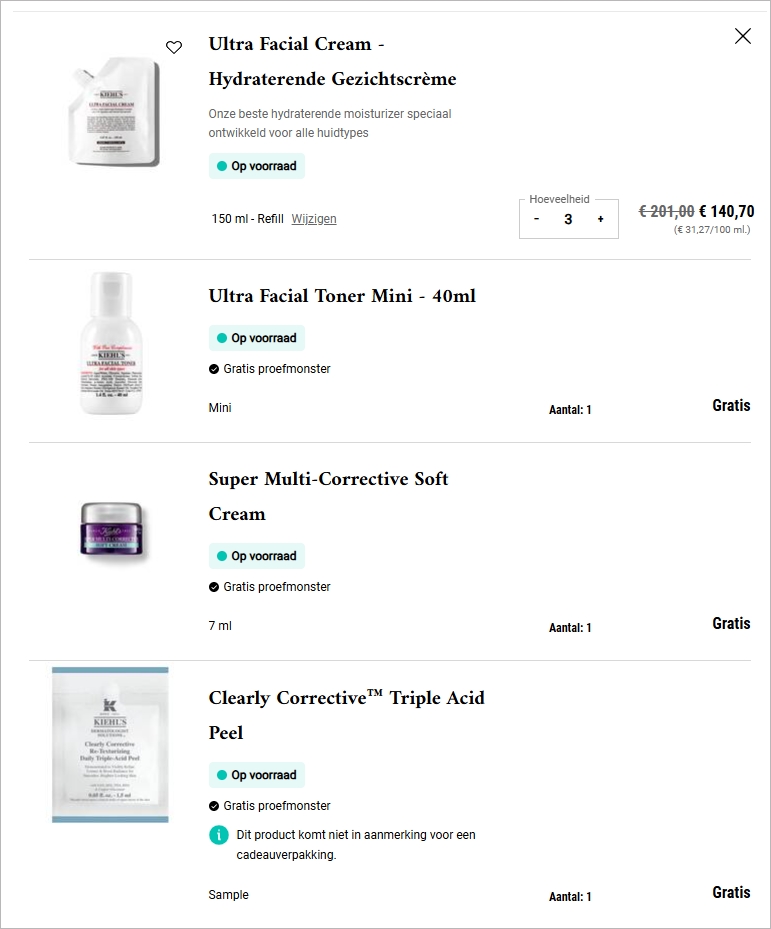
Task: Open Ultra Facial Toner Mini - 40ml title
Action: click(342, 296)
